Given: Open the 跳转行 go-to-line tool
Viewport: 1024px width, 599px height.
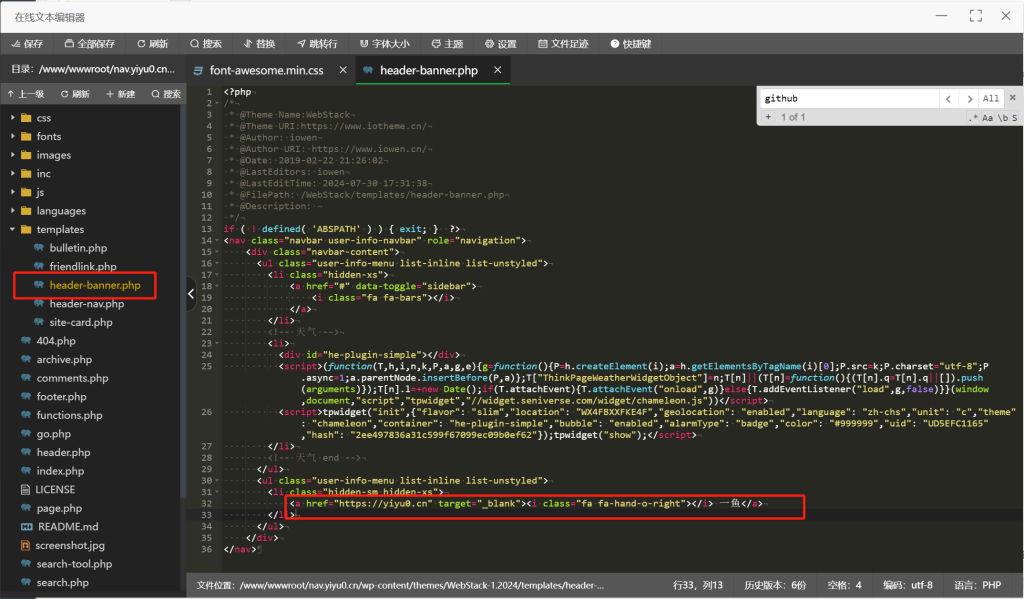Looking at the screenshot, I should 317,44.
